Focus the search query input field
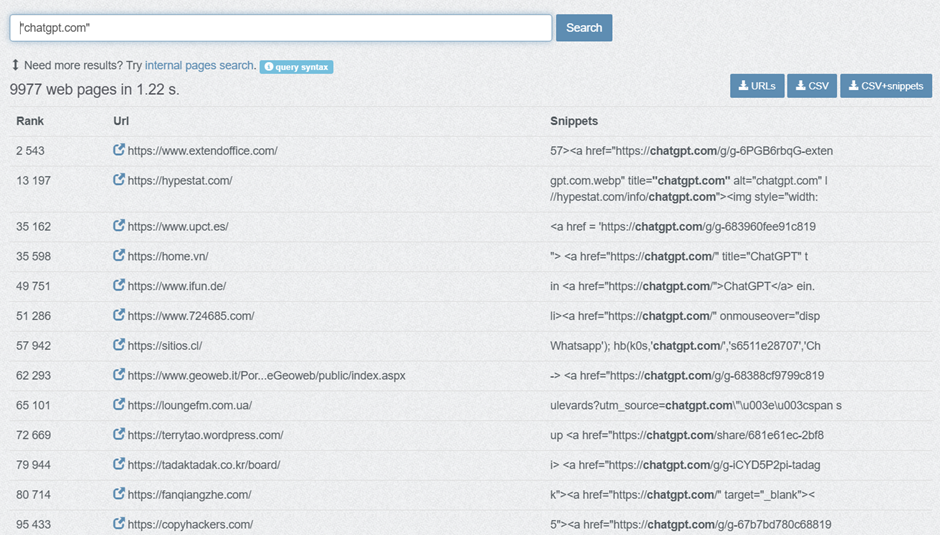This screenshot has height=535, width=940. coord(281,28)
